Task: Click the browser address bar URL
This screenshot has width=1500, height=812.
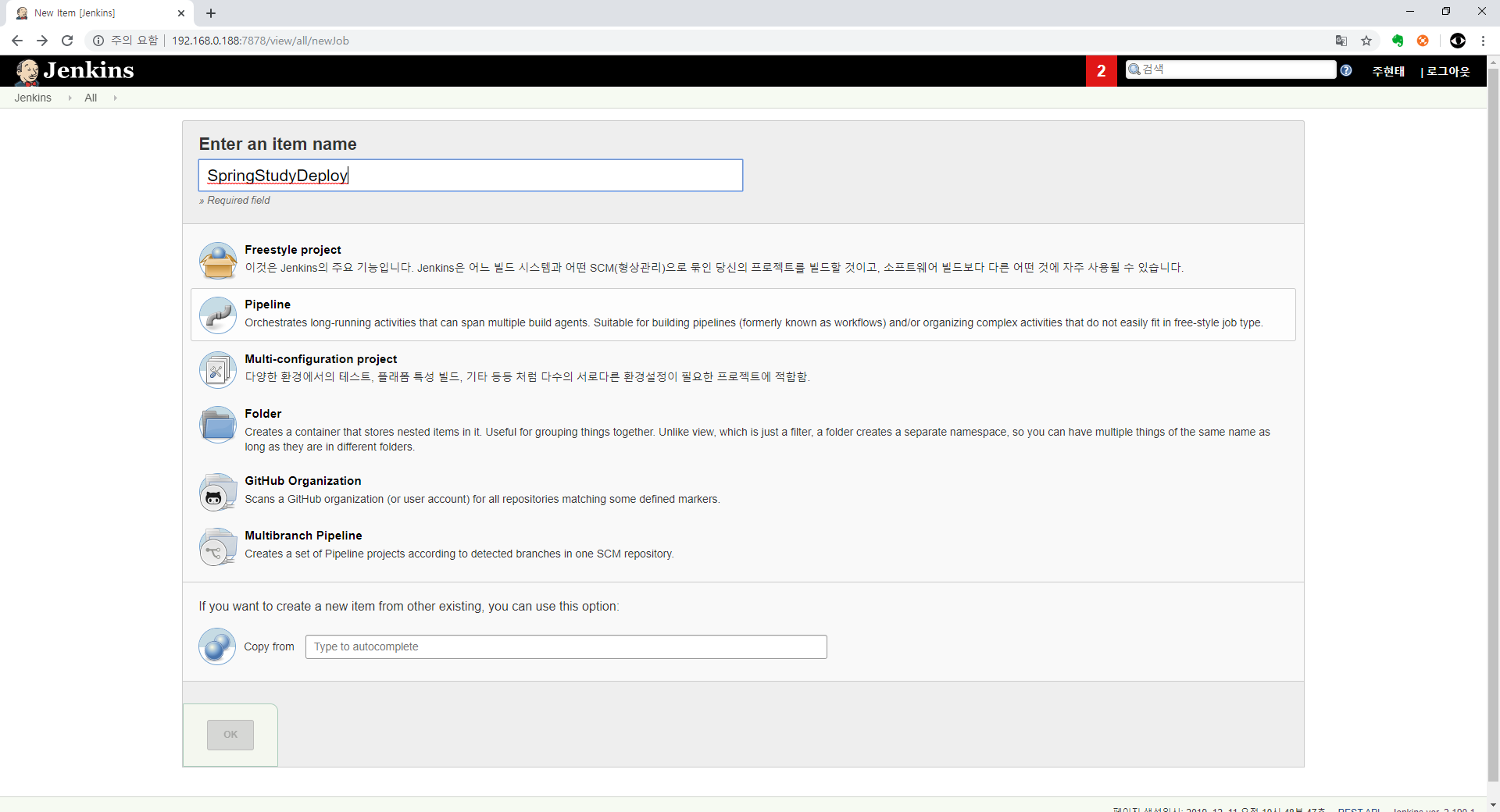Action: pos(260,41)
